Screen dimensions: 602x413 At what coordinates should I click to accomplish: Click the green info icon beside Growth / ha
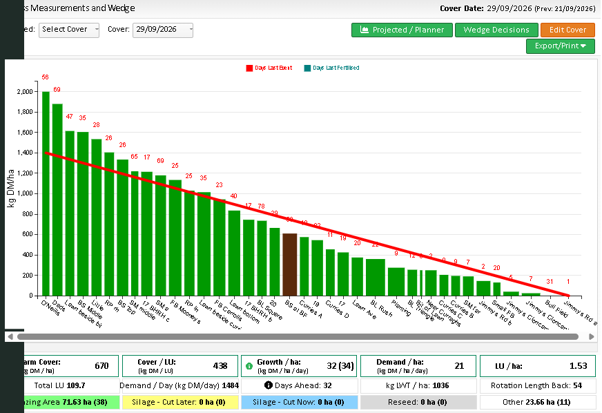249,366
